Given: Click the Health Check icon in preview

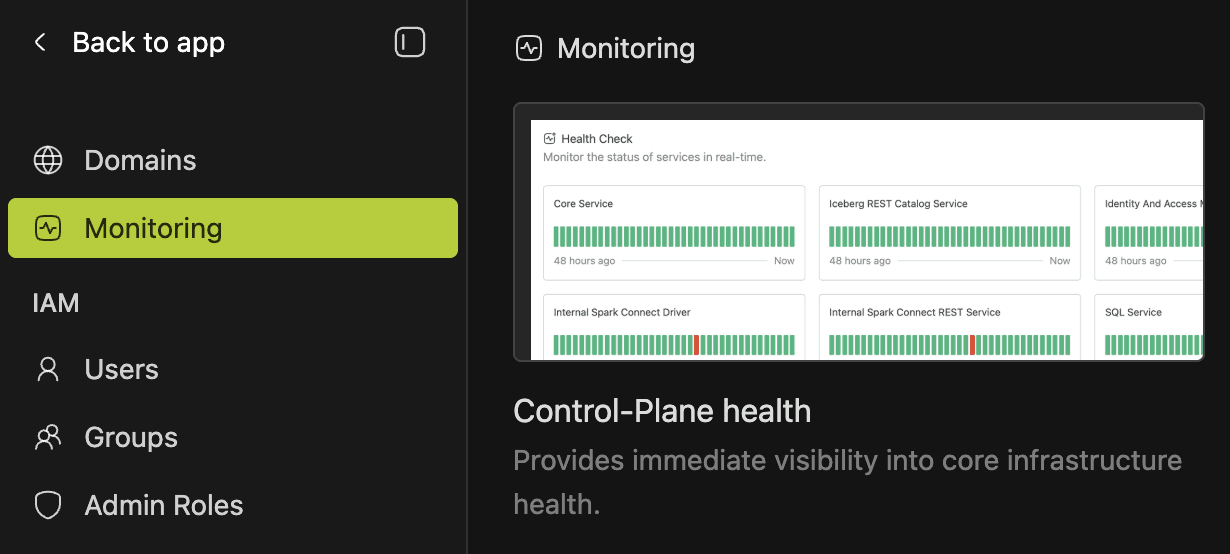Looking at the screenshot, I should pyautogui.click(x=549, y=139).
